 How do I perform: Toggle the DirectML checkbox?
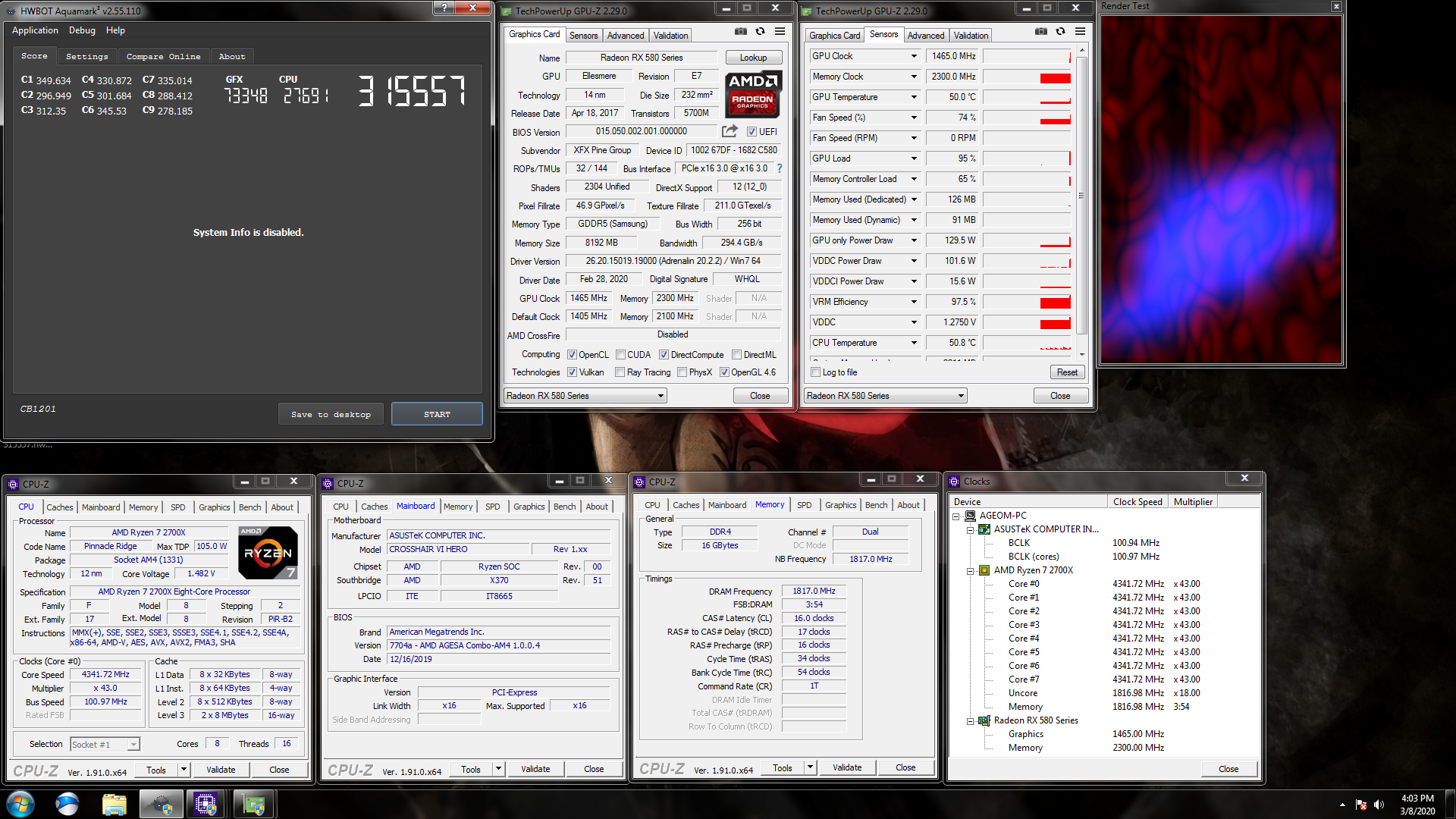(736, 354)
